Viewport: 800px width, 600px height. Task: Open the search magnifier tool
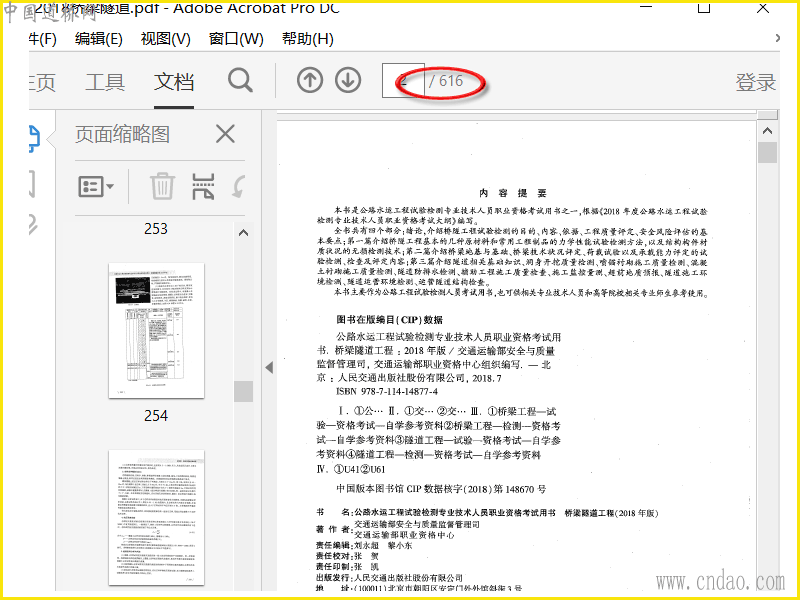240,81
